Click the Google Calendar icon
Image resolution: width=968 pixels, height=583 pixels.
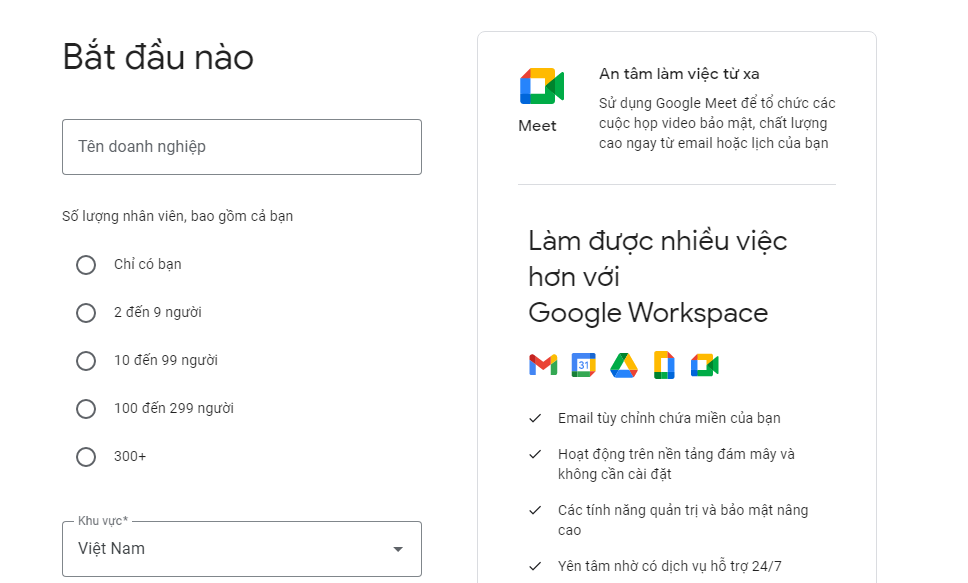point(583,365)
